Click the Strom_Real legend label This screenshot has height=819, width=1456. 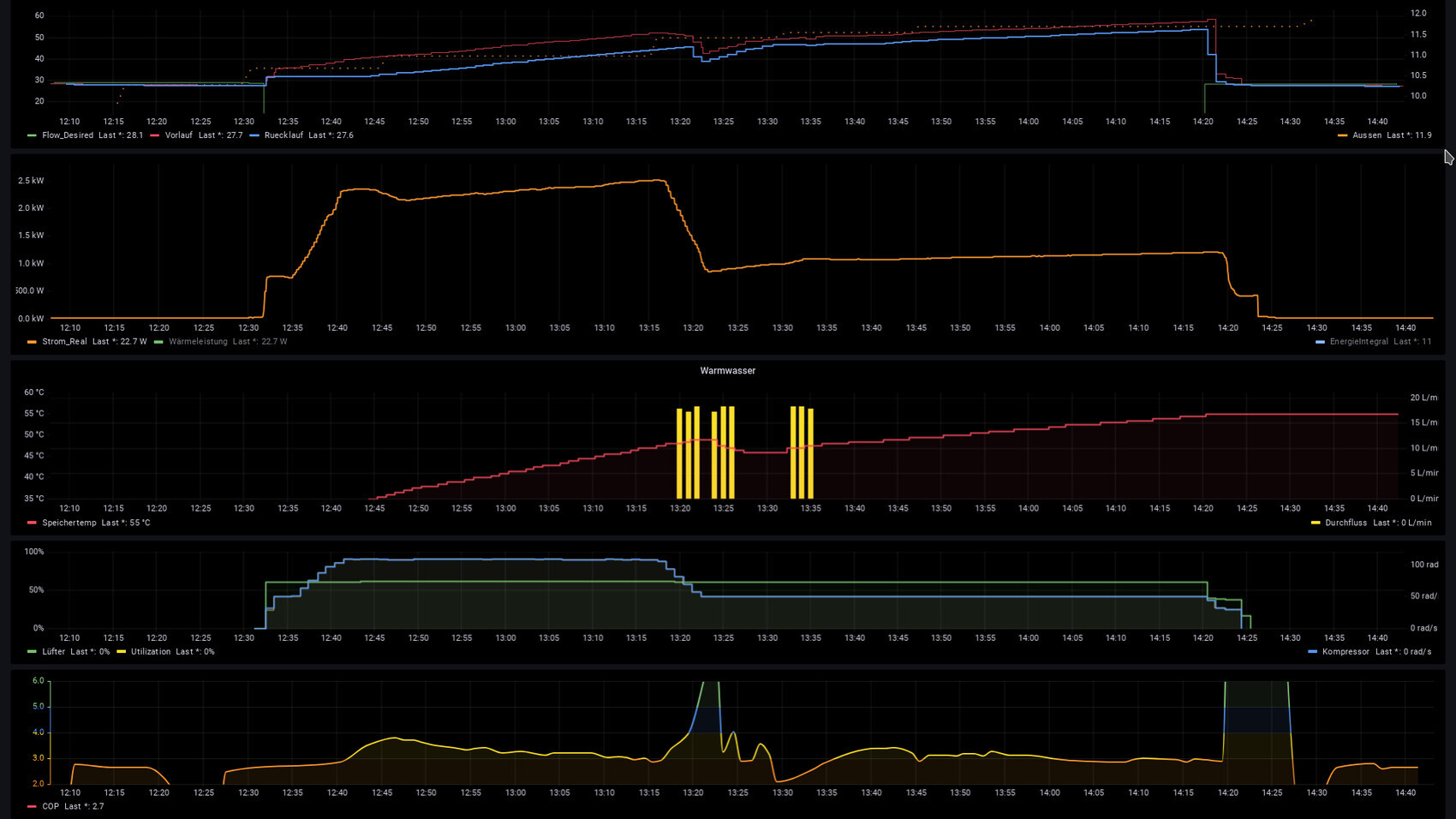[64, 342]
